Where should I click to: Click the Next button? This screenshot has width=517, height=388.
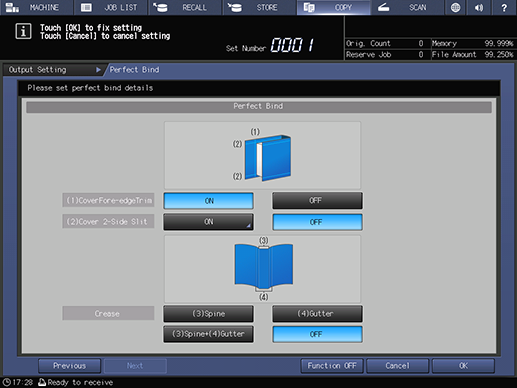135,366
